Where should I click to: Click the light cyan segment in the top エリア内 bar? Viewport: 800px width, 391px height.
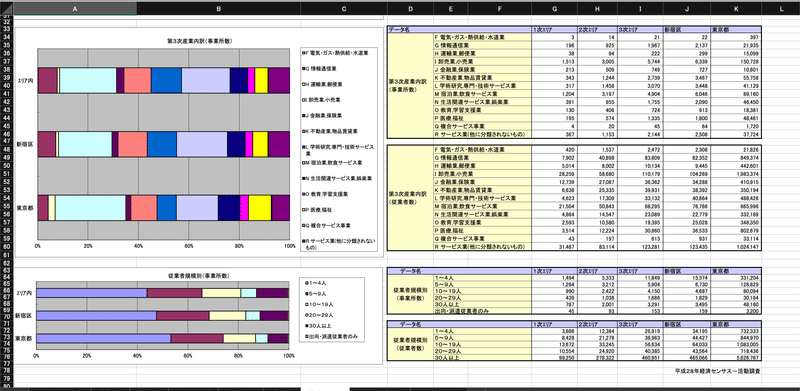(x=88, y=80)
